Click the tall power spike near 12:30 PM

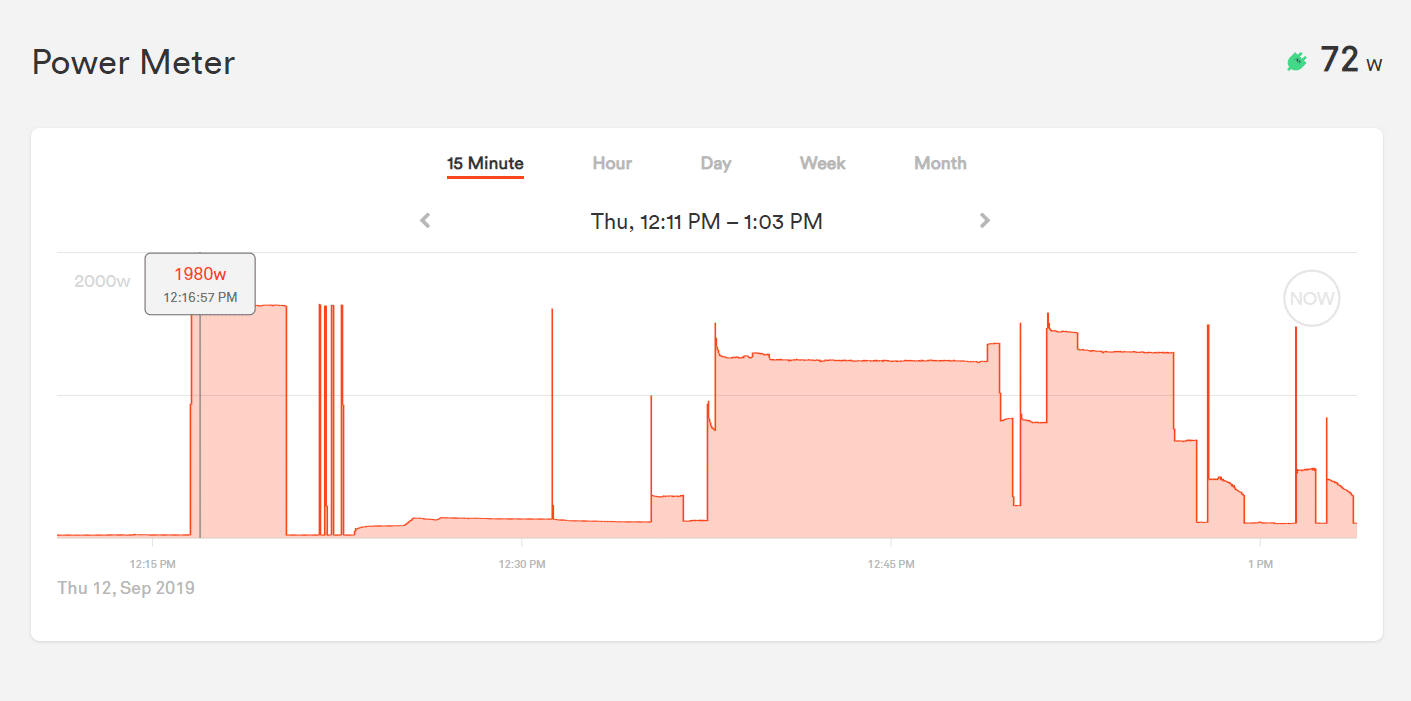click(551, 400)
